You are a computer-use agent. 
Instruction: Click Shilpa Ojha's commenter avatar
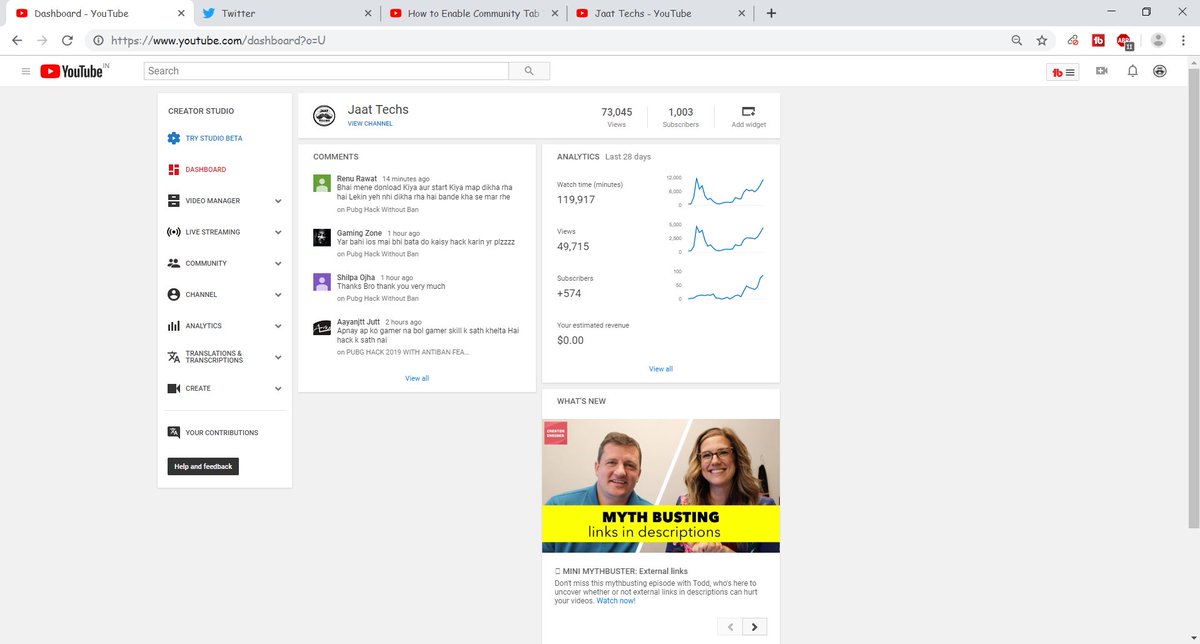322,282
